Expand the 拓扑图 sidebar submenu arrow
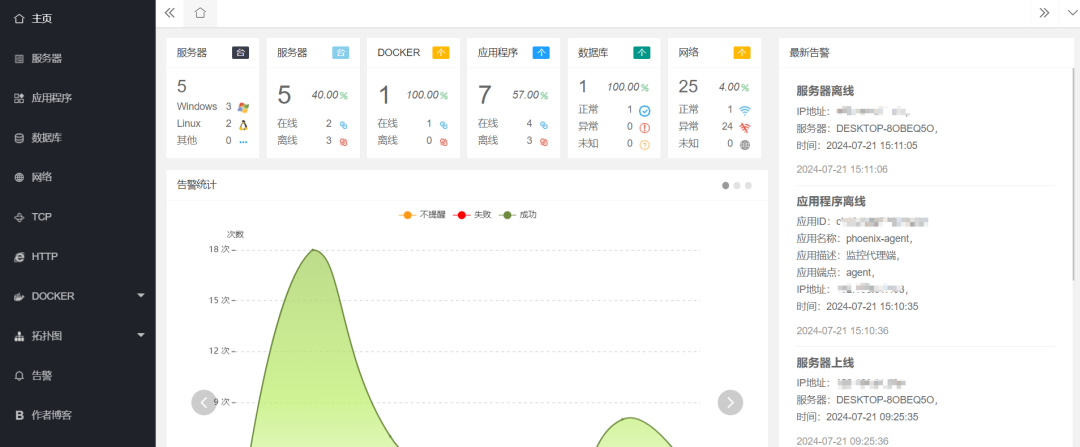Image resolution: width=1080 pixels, height=447 pixels. click(x=141, y=335)
